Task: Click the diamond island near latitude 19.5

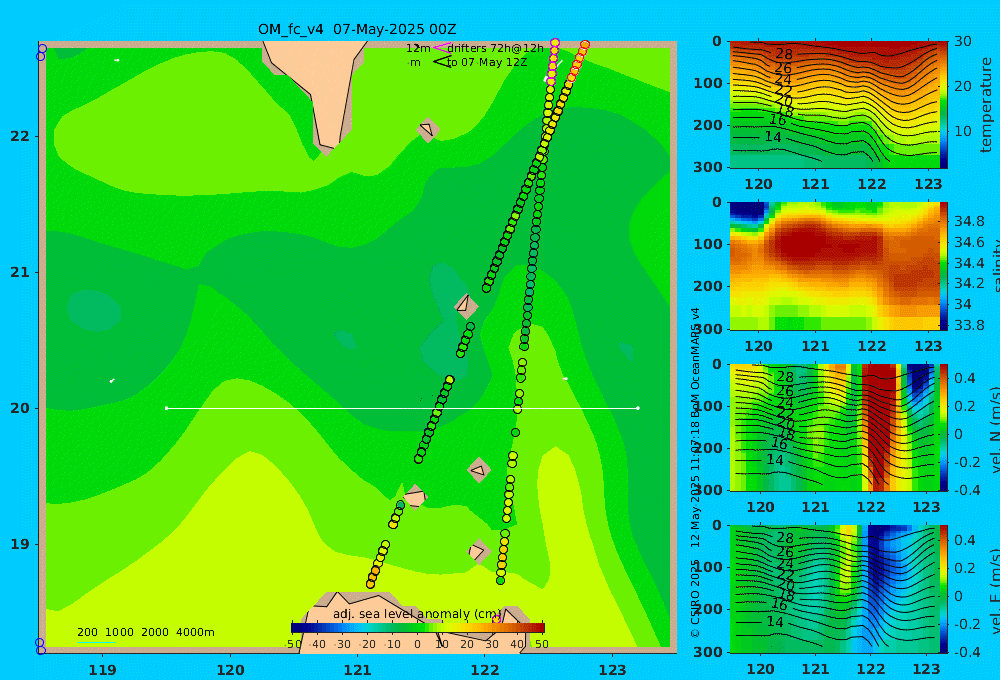Action: coord(479,470)
